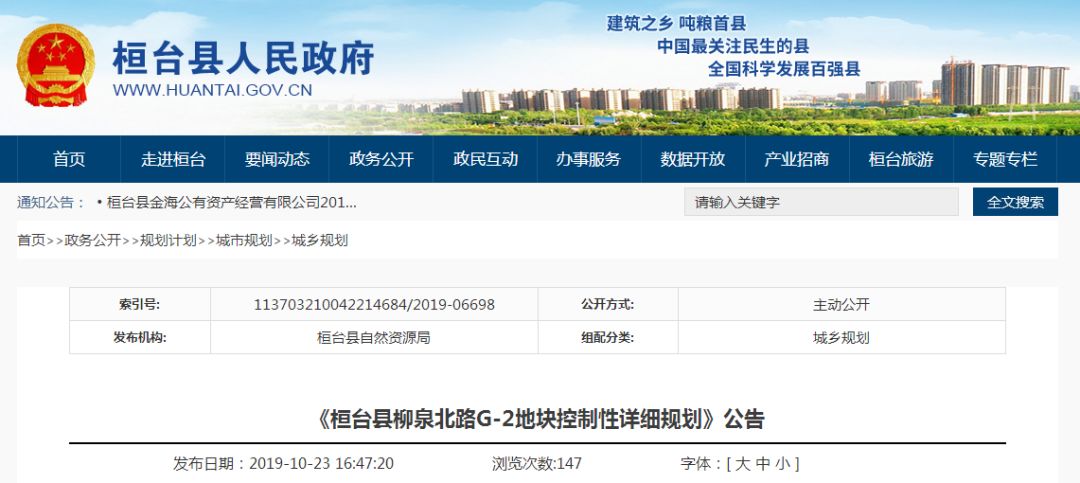
Task: Click the 城乡规划 category table cell
Action: [x=842, y=338]
